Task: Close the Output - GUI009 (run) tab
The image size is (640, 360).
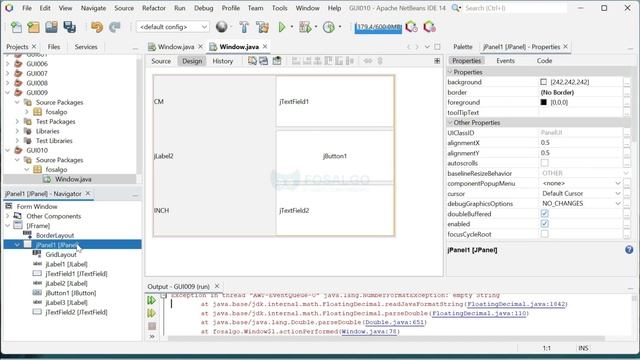Action: pyautogui.click(x=217, y=286)
